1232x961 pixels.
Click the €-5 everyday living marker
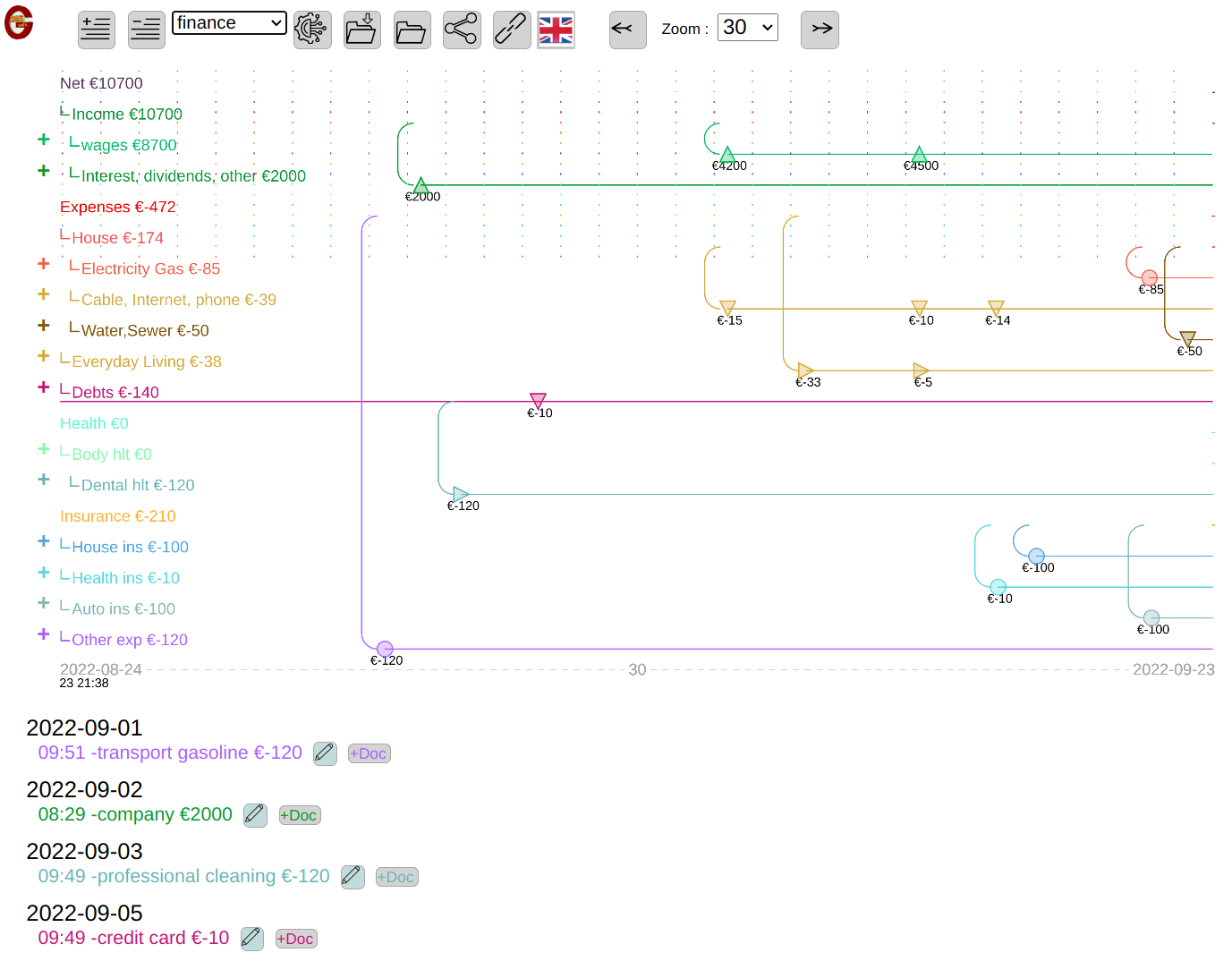click(x=921, y=370)
